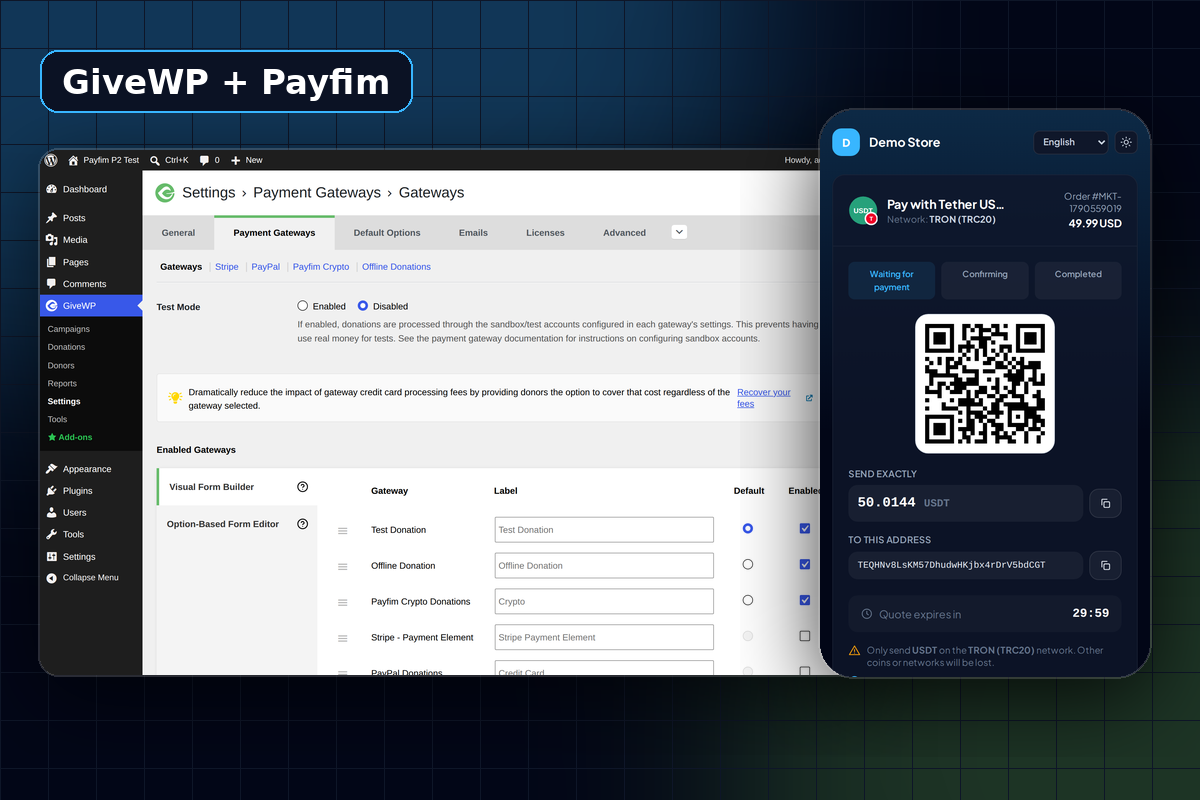This screenshot has height=800, width=1200.
Task: Open the Offline Donations subsection link
Action: [x=396, y=267]
